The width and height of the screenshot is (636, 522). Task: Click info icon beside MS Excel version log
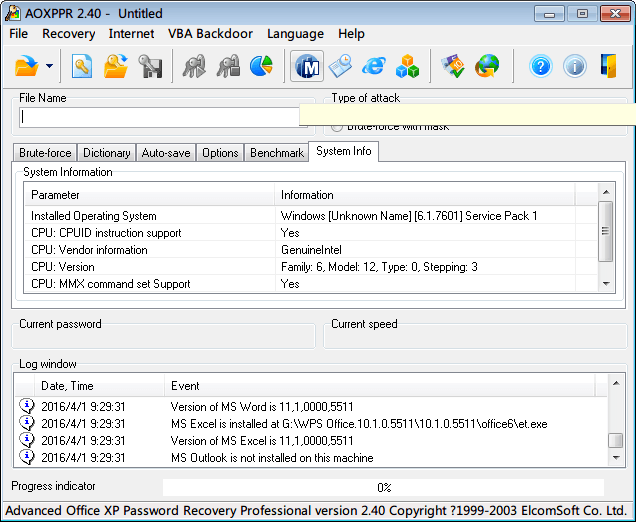[27, 440]
